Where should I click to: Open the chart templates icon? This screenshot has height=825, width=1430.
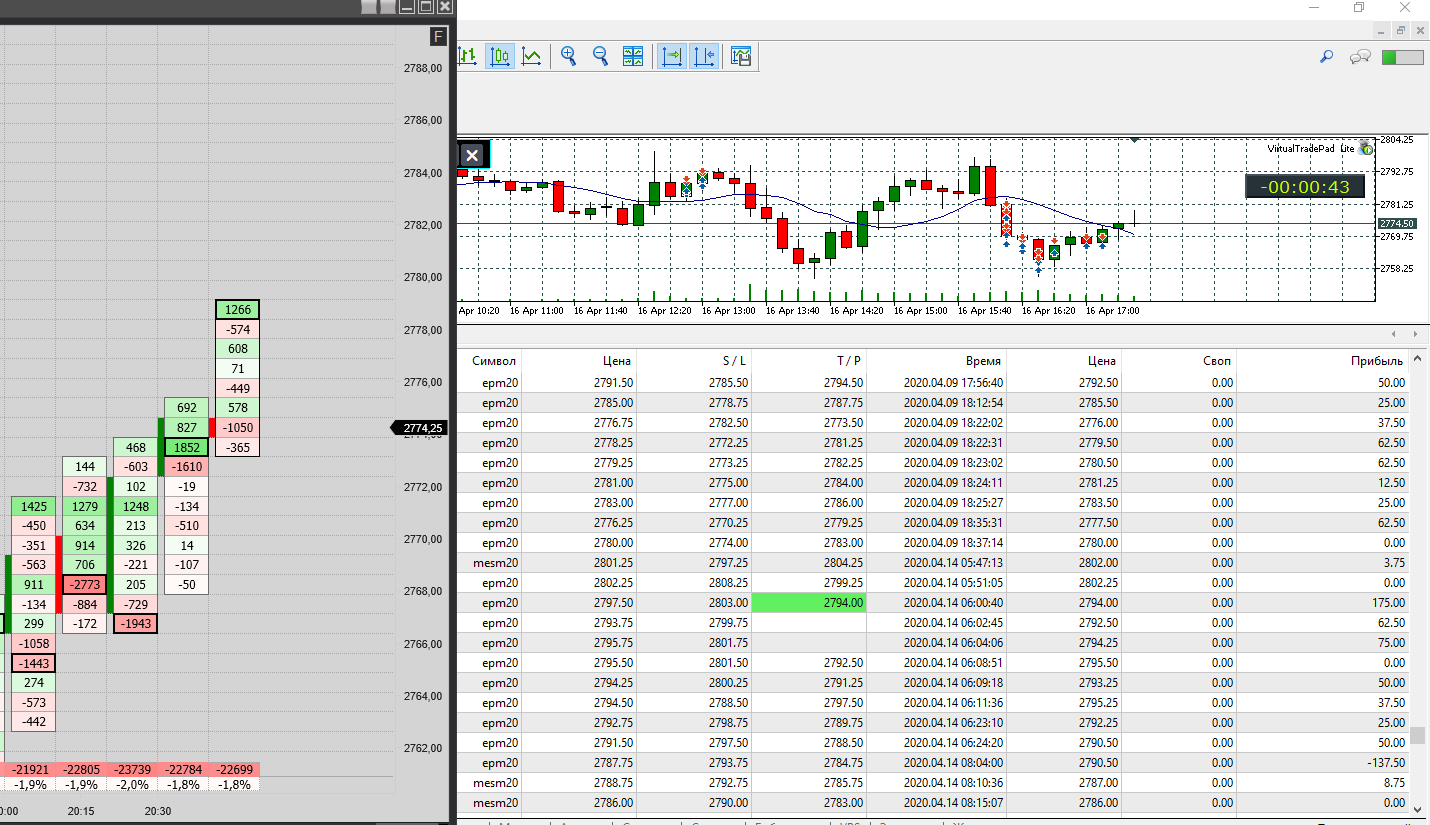click(741, 56)
